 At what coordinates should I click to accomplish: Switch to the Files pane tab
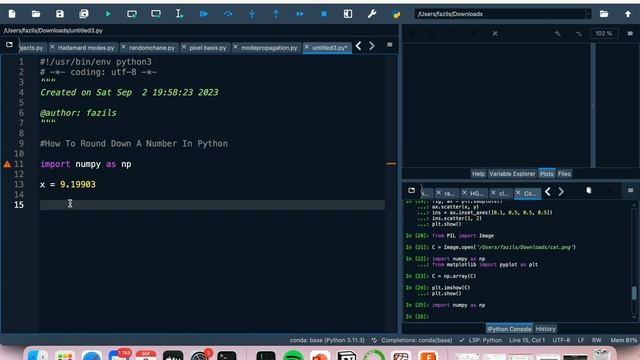coord(564,174)
